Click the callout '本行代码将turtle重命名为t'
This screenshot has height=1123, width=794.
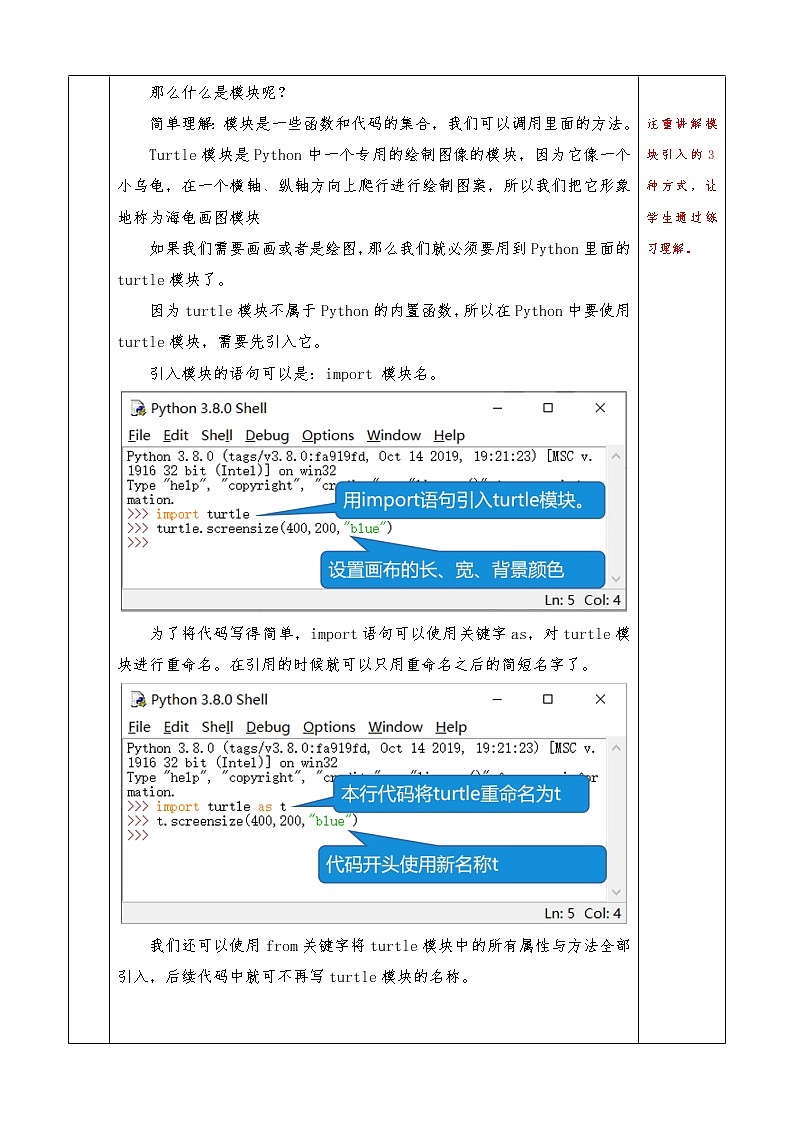[461, 794]
